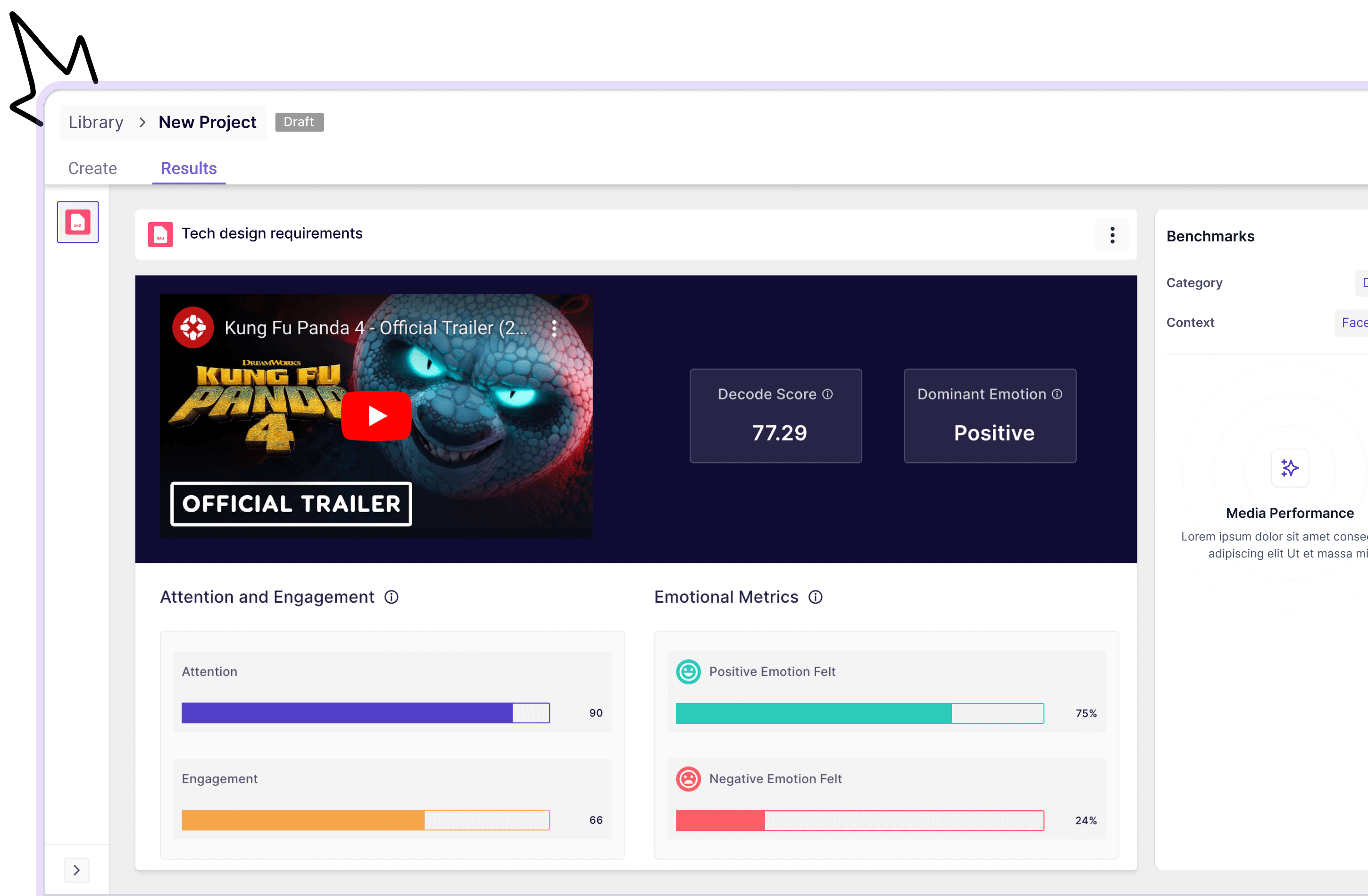1368x896 pixels.
Task: Click the Negative Emotion Felt label
Action: tap(775, 779)
